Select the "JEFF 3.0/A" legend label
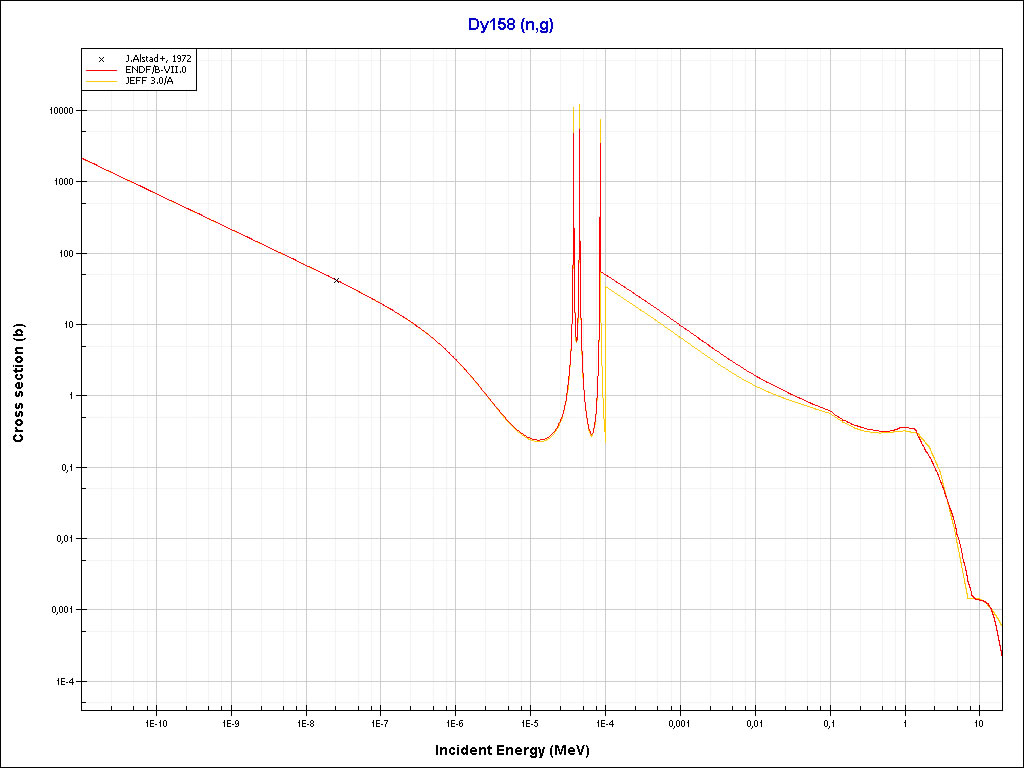The height and width of the screenshot is (768, 1024). pyautogui.click(x=150, y=82)
